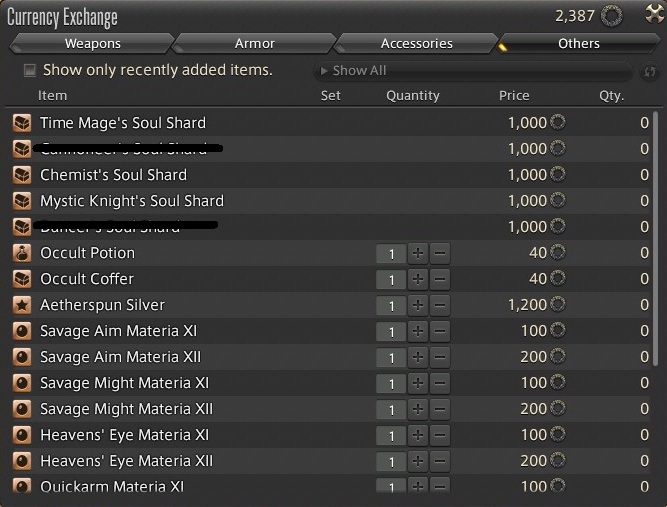Click the price currency icon for Aetherspun Silver

(x=558, y=304)
